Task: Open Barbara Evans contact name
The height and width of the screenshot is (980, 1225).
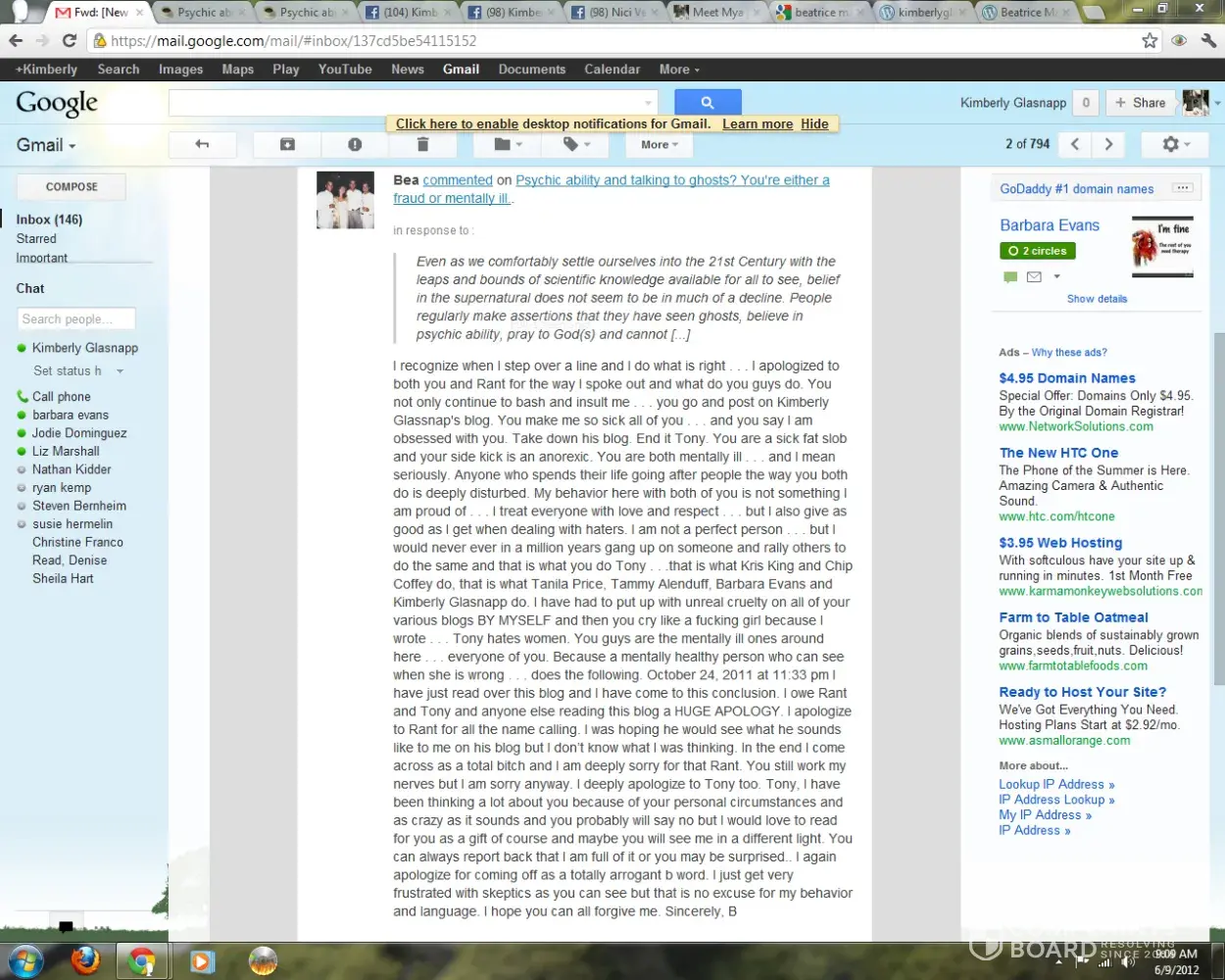Action: [x=1050, y=225]
